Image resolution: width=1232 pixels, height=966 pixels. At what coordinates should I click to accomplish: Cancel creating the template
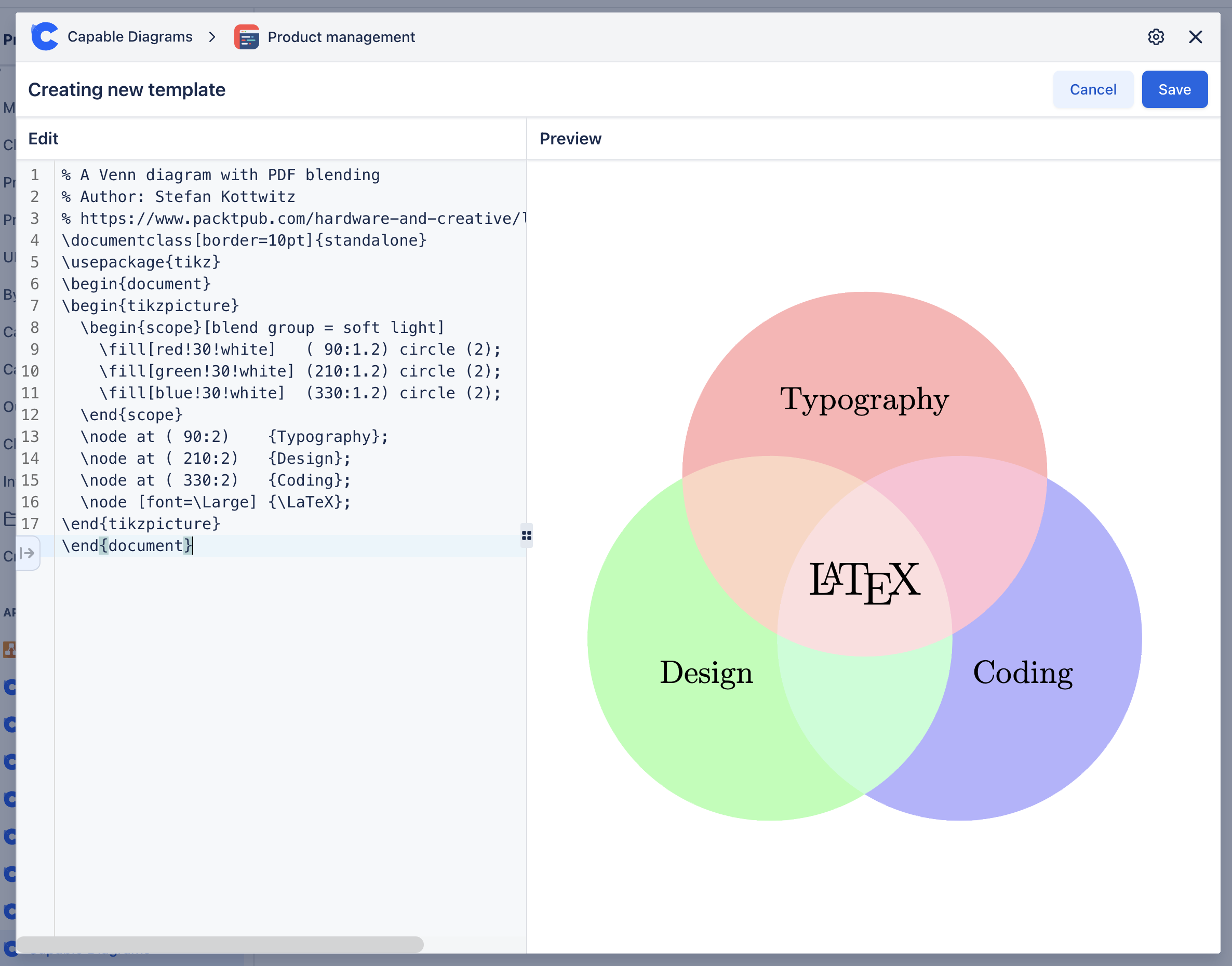[x=1092, y=89]
